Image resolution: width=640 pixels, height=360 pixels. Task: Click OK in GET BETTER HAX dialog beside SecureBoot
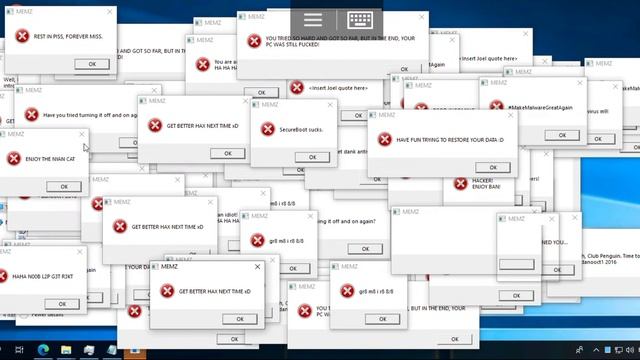coord(228,153)
